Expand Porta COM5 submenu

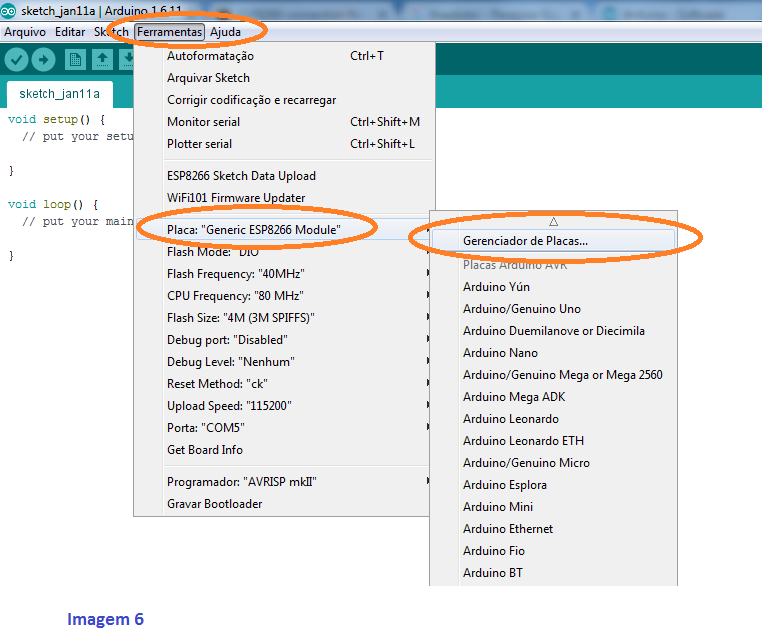point(284,428)
